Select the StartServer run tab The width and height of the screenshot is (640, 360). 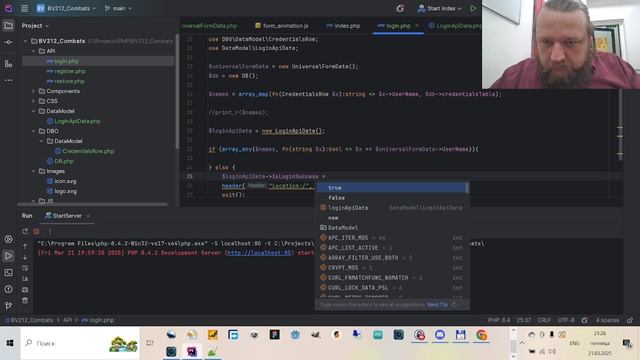pos(63,216)
